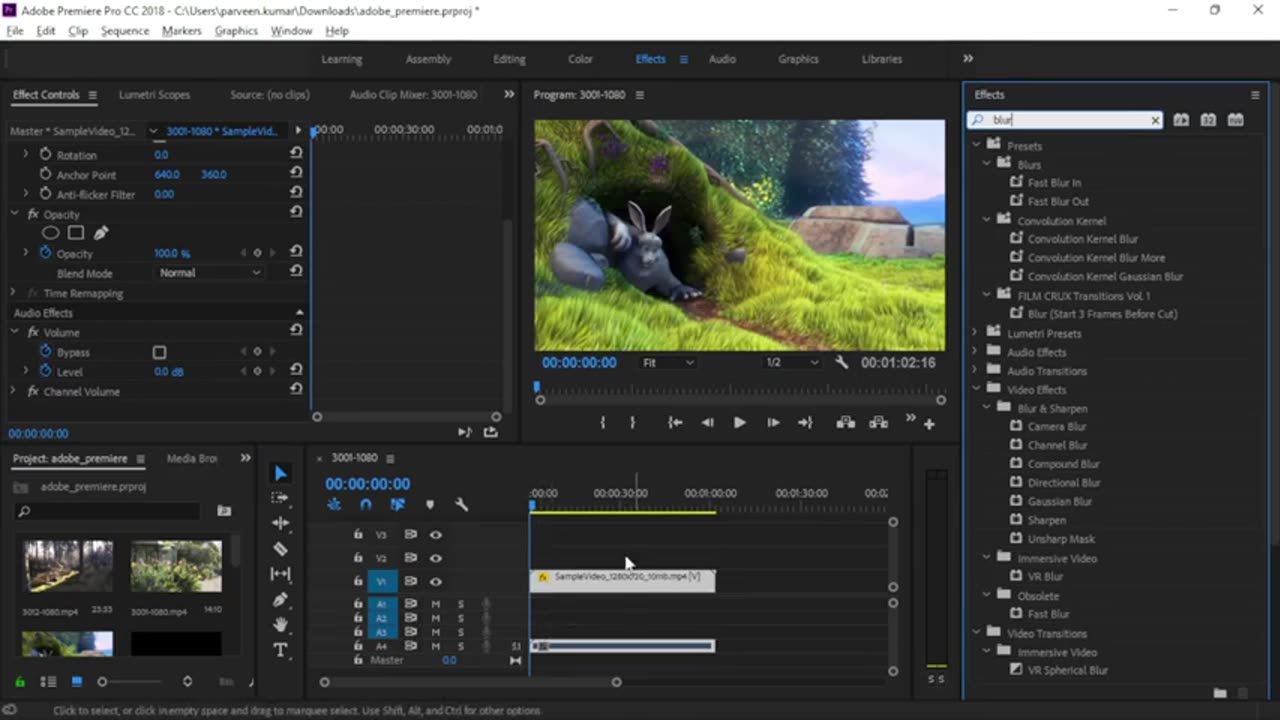Expand the Time Remapping effect
1280x720 pixels.
click(x=13, y=293)
